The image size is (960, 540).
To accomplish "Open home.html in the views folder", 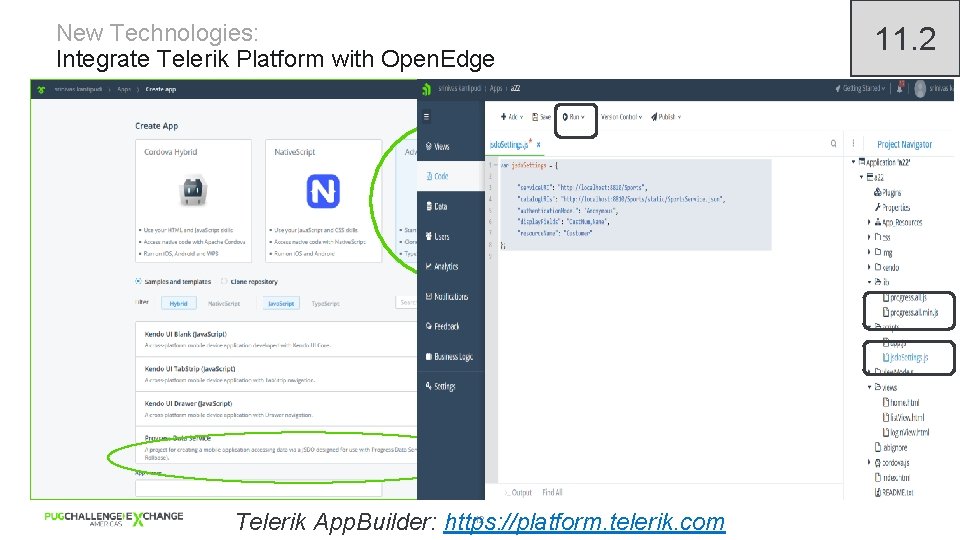I will coord(901,402).
